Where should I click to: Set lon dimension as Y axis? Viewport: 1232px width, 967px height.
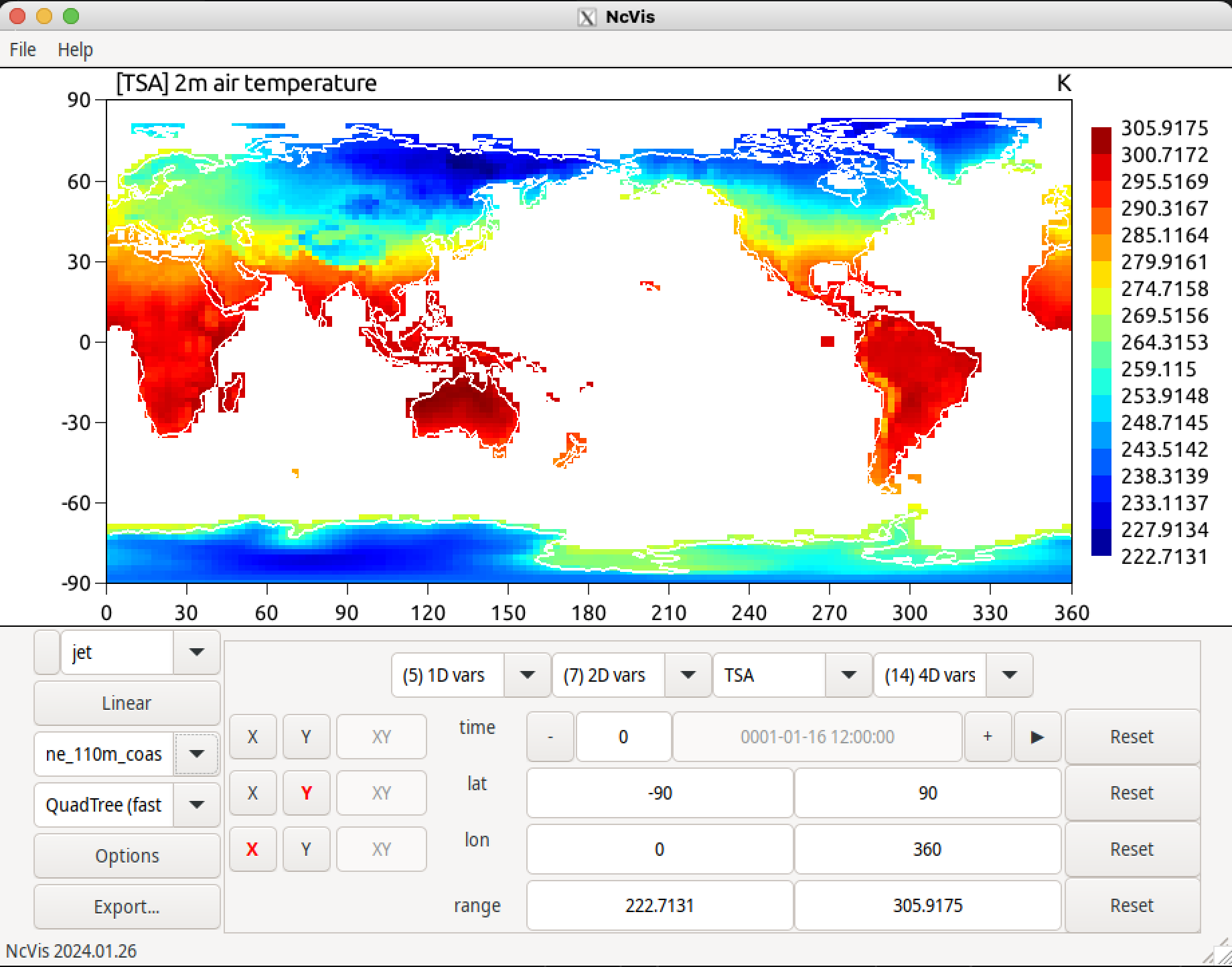306,849
